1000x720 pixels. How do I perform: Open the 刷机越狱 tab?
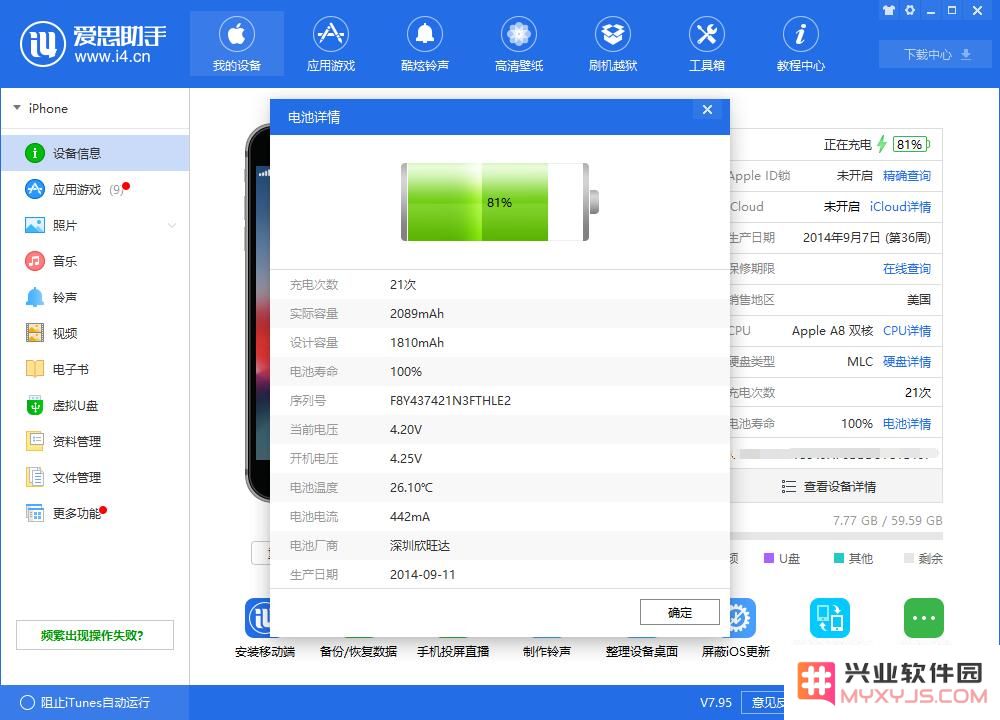click(613, 43)
